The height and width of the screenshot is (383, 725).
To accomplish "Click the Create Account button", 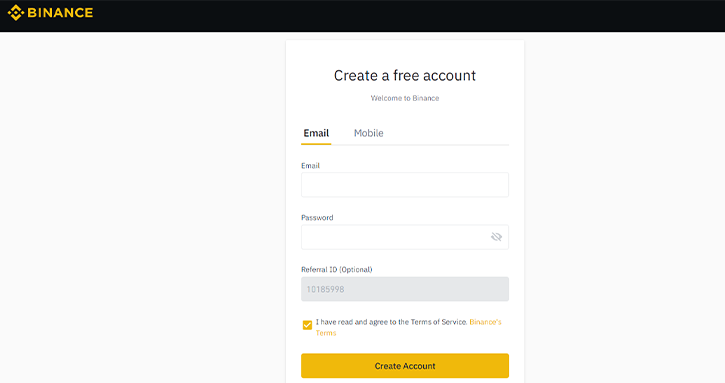I will coord(405,366).
